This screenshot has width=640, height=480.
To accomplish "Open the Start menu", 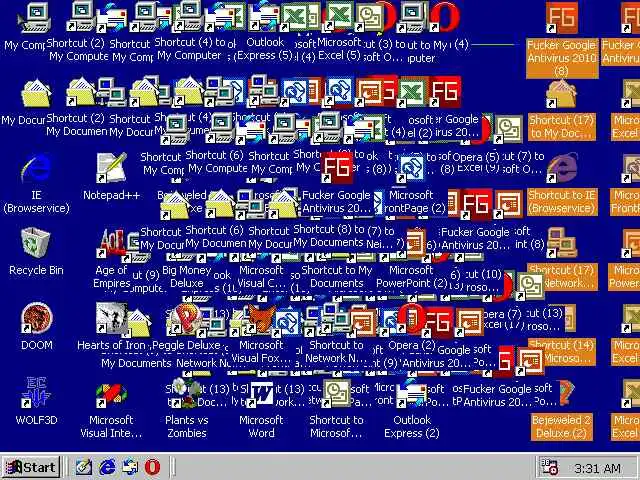I will point(31,467).
